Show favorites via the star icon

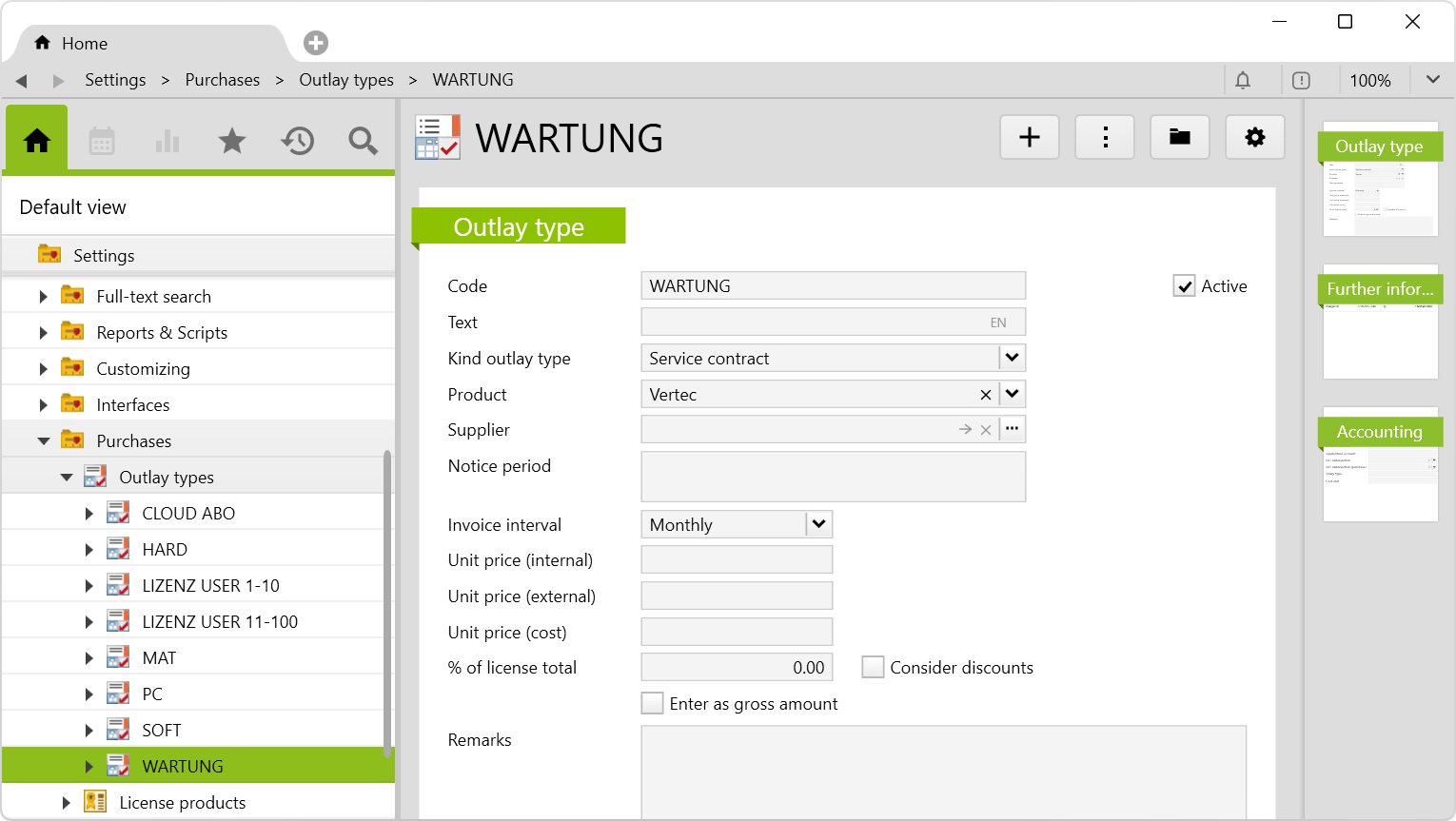pos(232,141)
